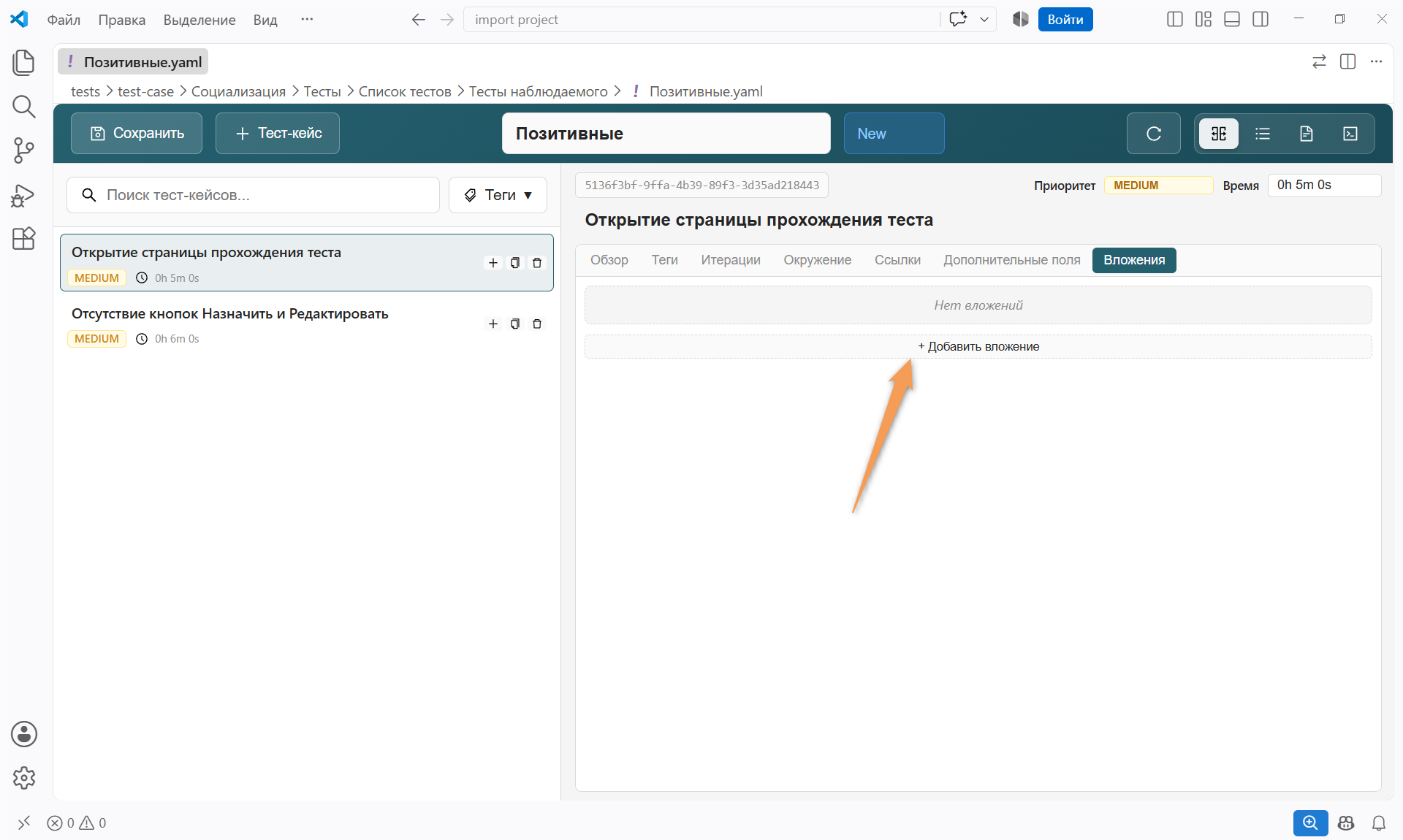This screenshot has height=840, width=1403.
Task: Open editor More Actions menu
Action: pyautogui.click(x=1377, y=61)
